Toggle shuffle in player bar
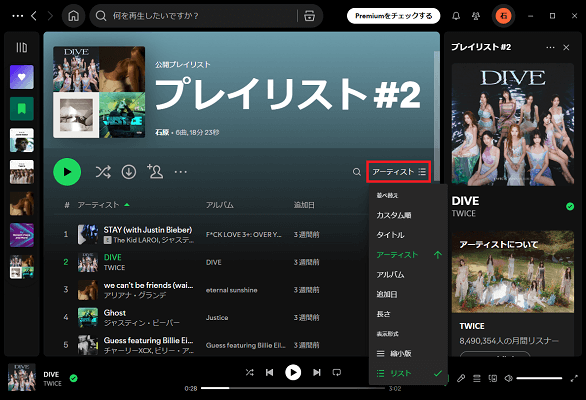 click(x=249, y=372)
